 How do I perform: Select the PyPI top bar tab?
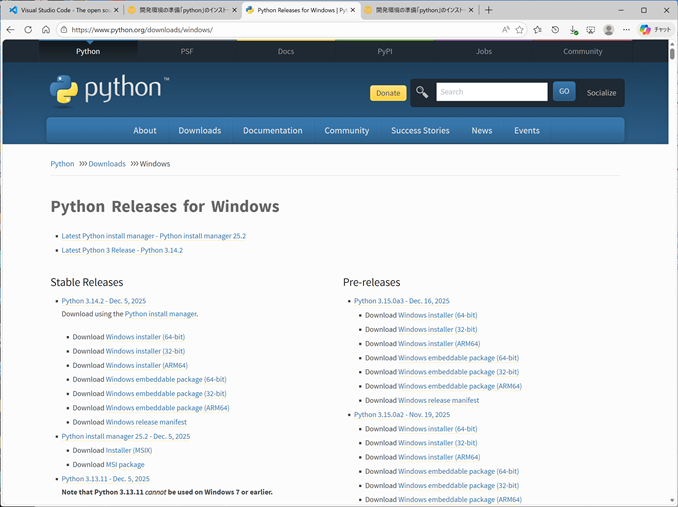[x=385, y=51]
